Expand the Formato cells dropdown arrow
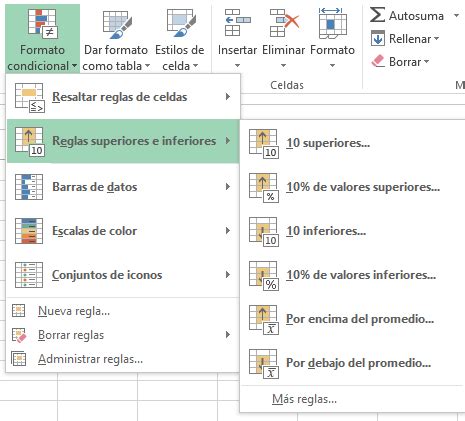Screen dimensions: 465x421 tap(332, 66)
